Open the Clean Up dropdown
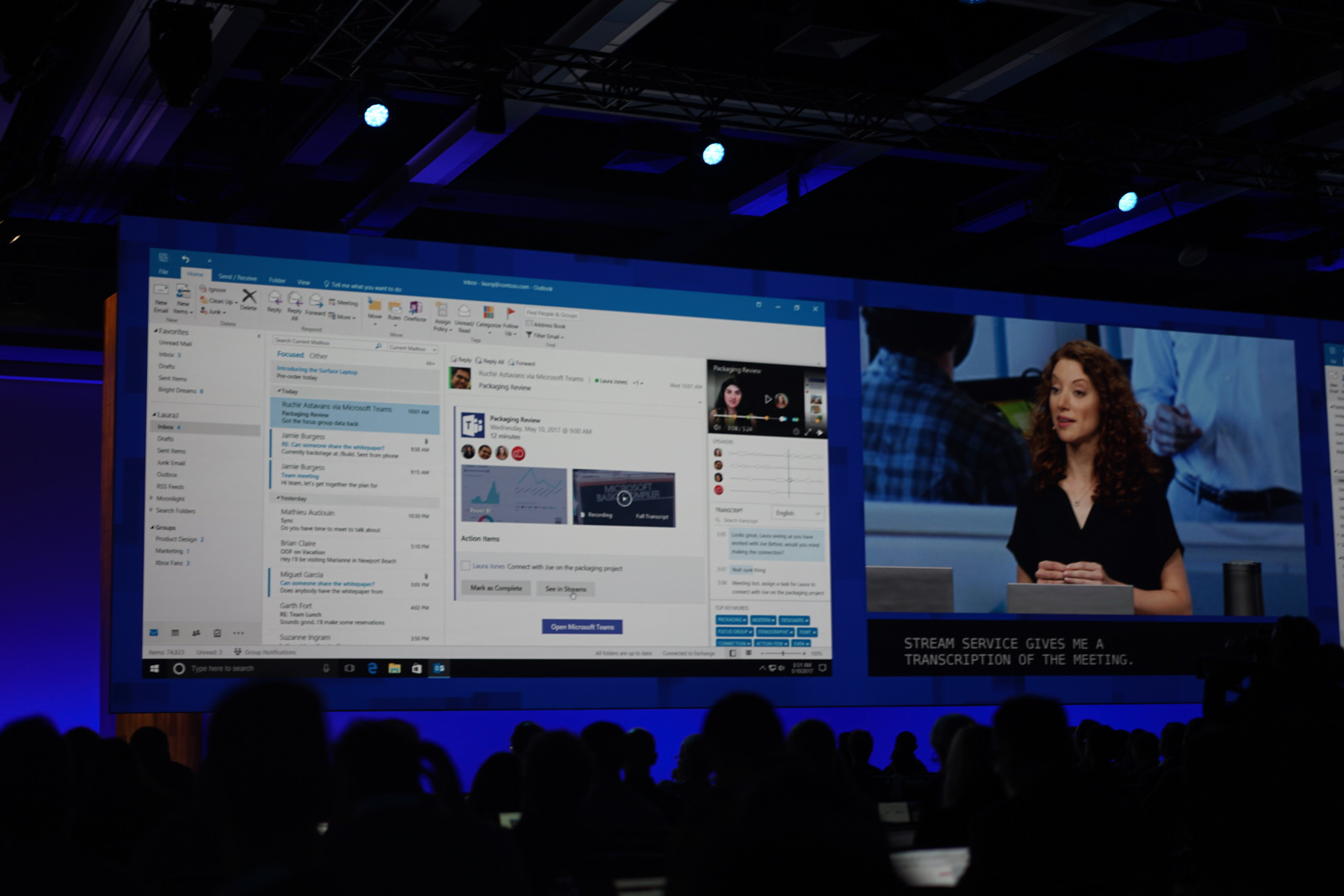This screenshot has width=1344, height=896. (x=218, y=301)
